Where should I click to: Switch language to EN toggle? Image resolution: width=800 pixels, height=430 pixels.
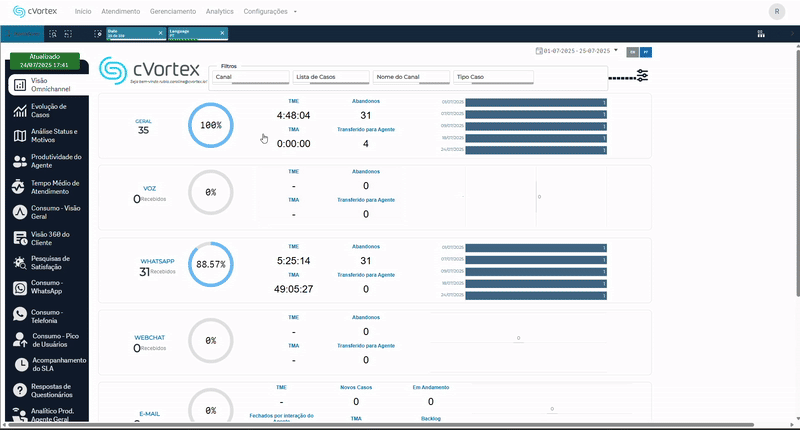pos(632,51)
